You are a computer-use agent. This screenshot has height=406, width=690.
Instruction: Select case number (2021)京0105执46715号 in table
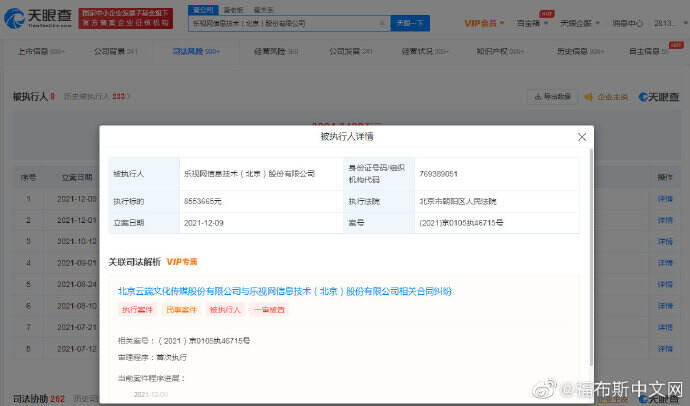(461, 223)
